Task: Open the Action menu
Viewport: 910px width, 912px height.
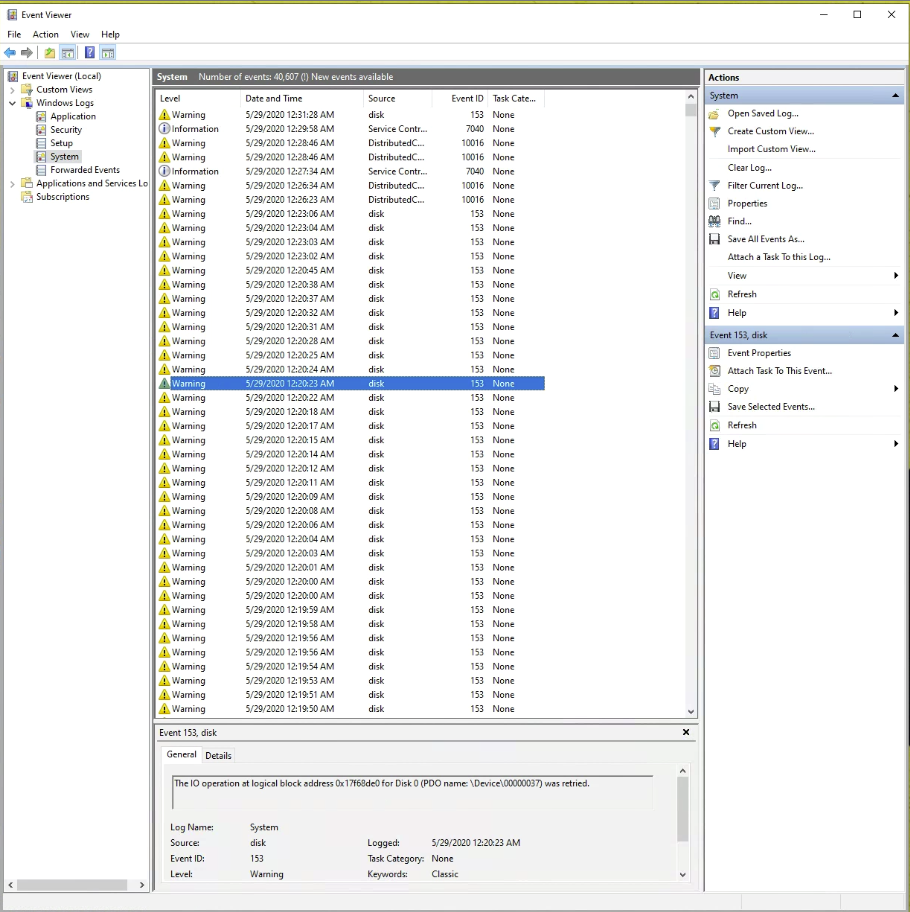Action: pyautogui.click(x=45, y=34)
